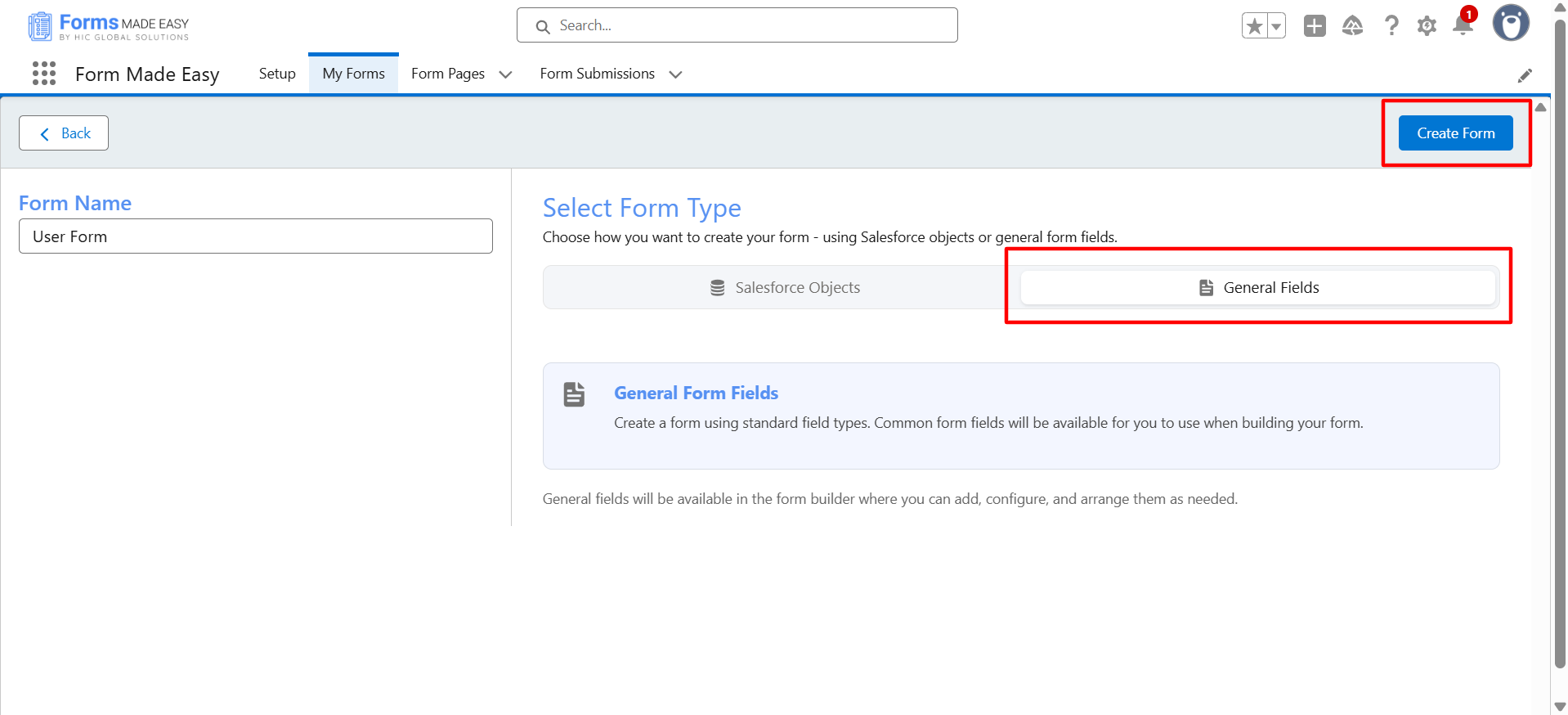Screen dimensions: 1568x715
Task: Expand the Form Submissions dropdown chevron
Action: tap(675, 74)
